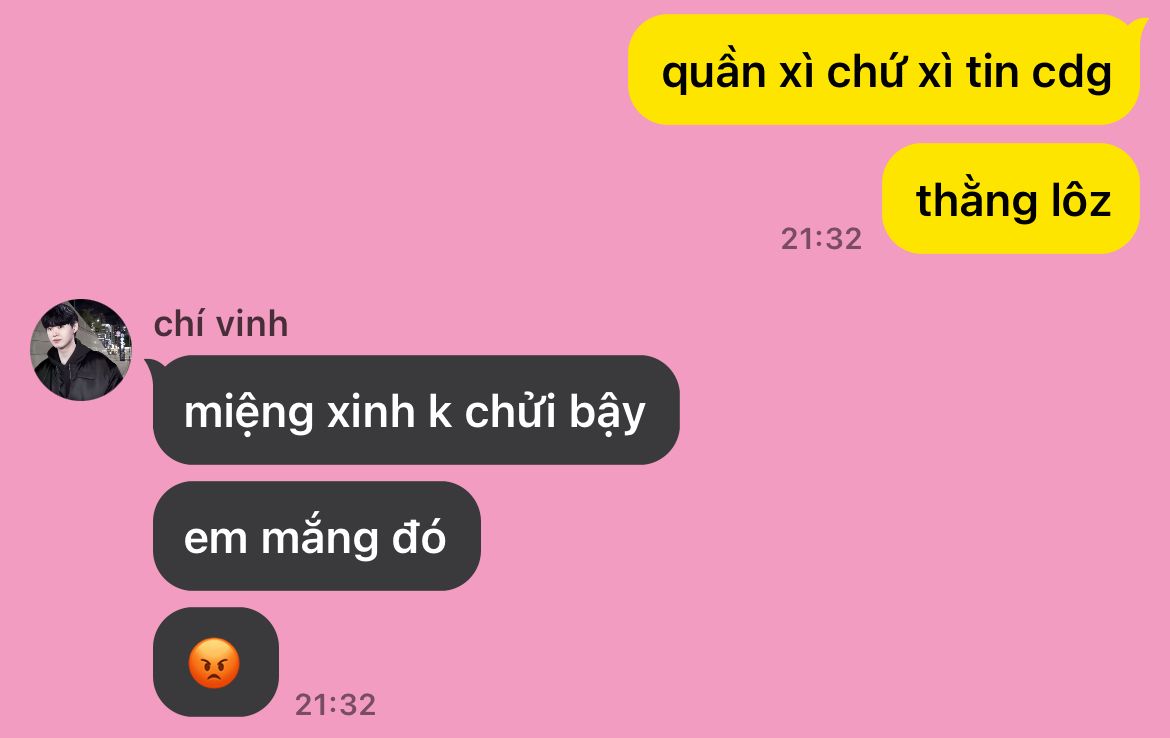Tap the angry face emoji
This screenshot has width=1170, height=738.
coord(214,663)
